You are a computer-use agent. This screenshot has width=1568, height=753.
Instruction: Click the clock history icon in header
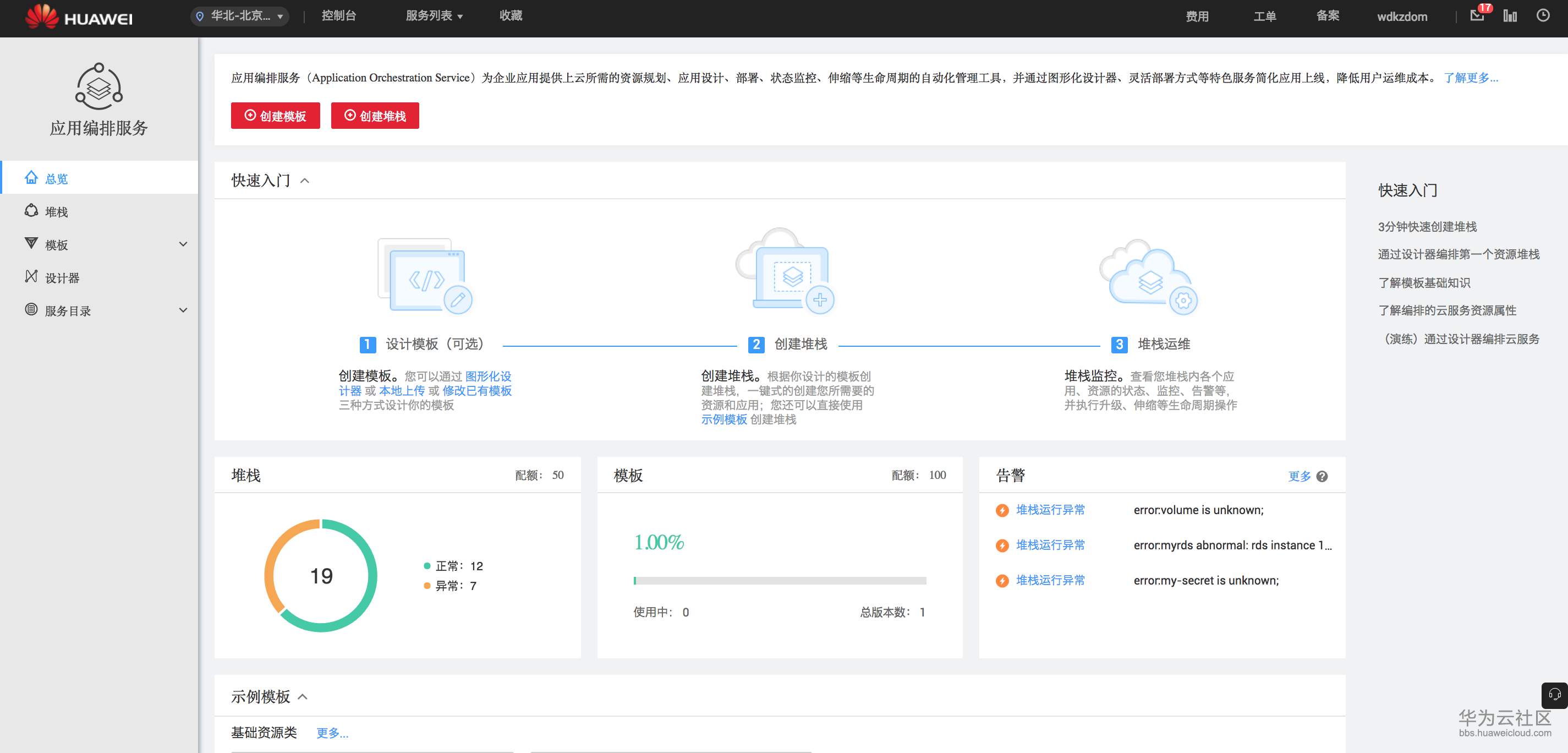(1543, 16)
